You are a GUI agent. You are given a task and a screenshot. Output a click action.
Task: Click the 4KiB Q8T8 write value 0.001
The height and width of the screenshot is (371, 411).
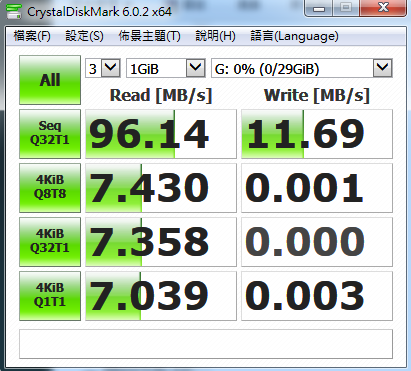pyautogui.click(x=317, y=188)
